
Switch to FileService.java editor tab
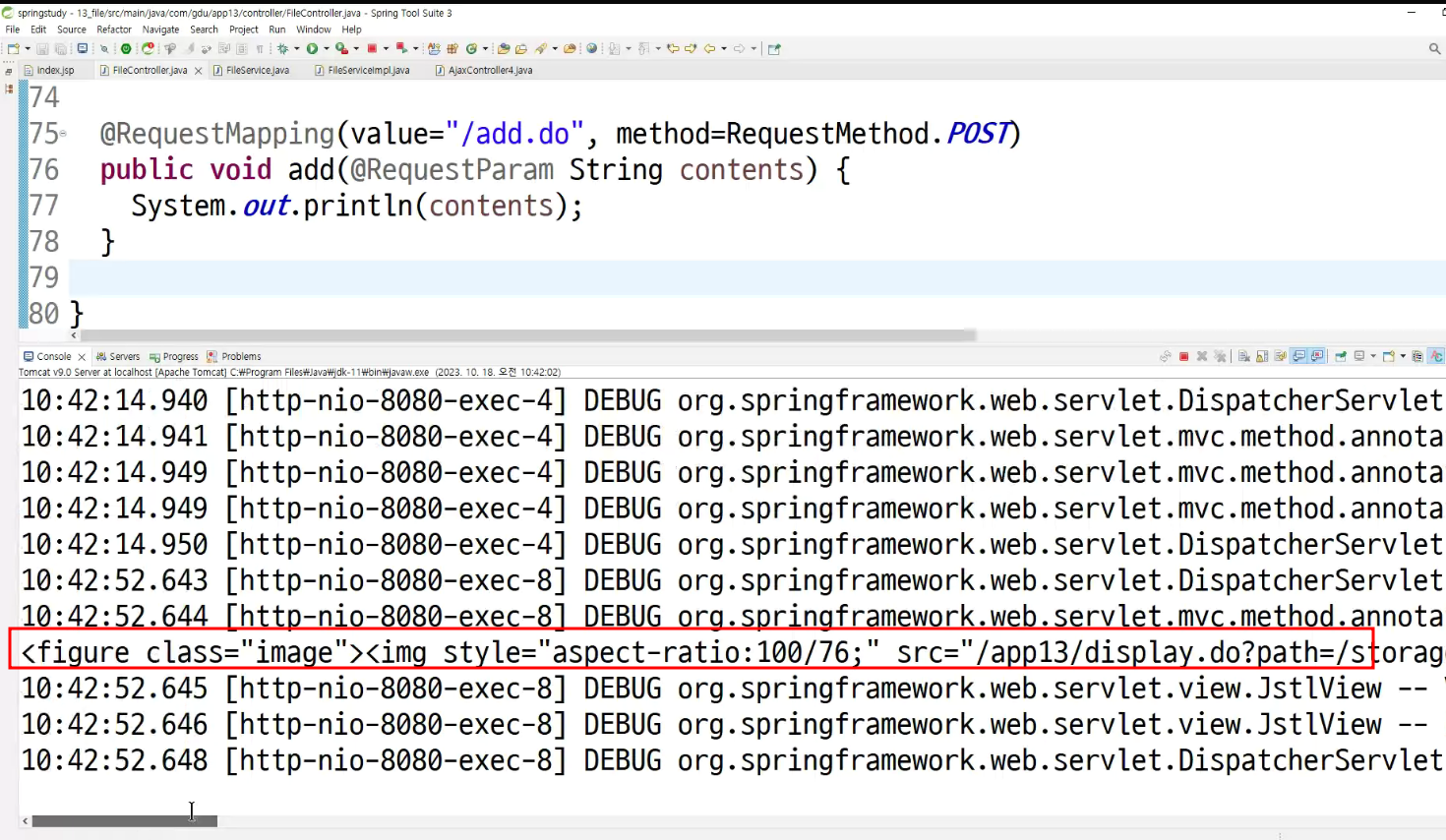[258, 71]
